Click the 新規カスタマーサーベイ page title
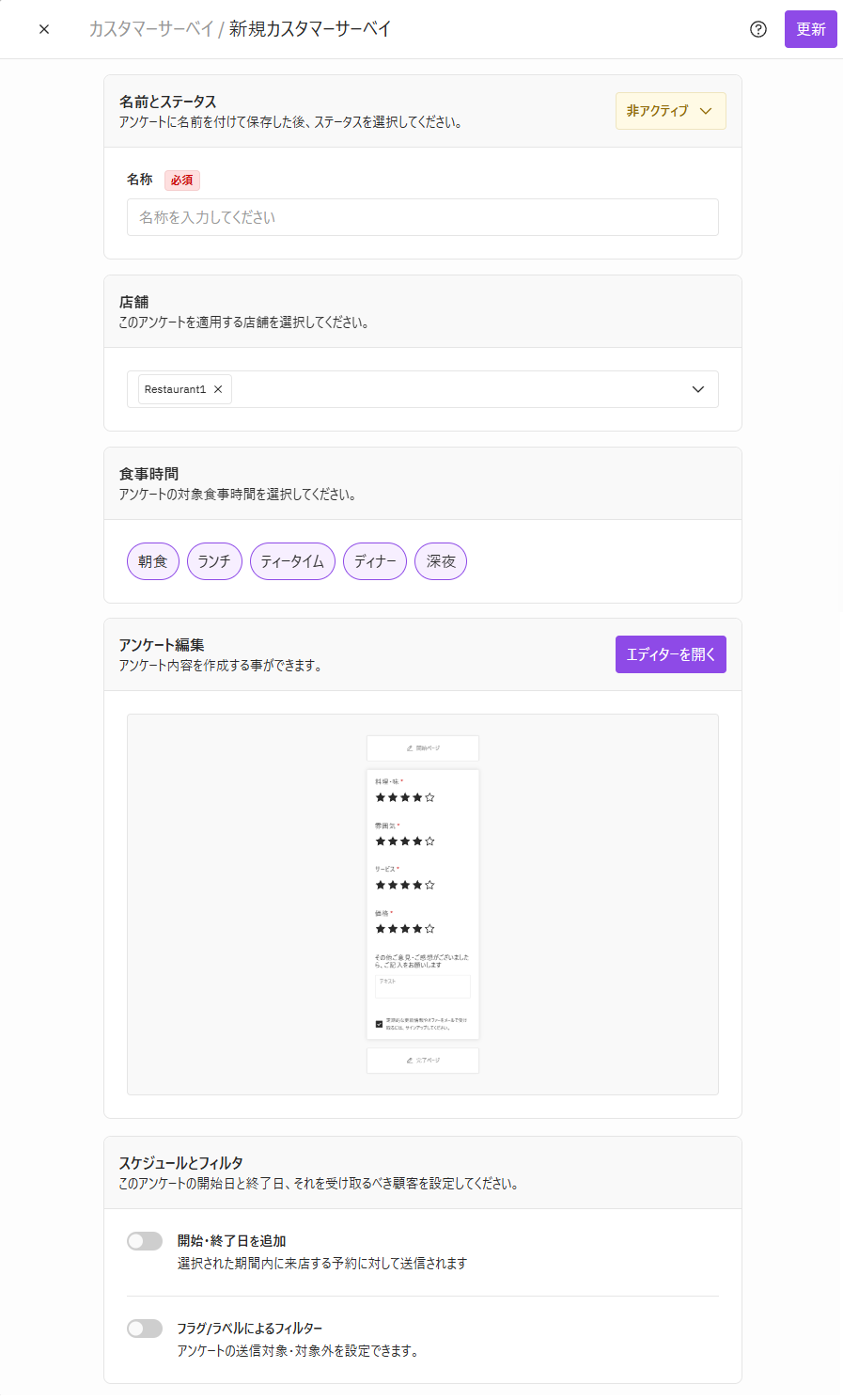 310,29
